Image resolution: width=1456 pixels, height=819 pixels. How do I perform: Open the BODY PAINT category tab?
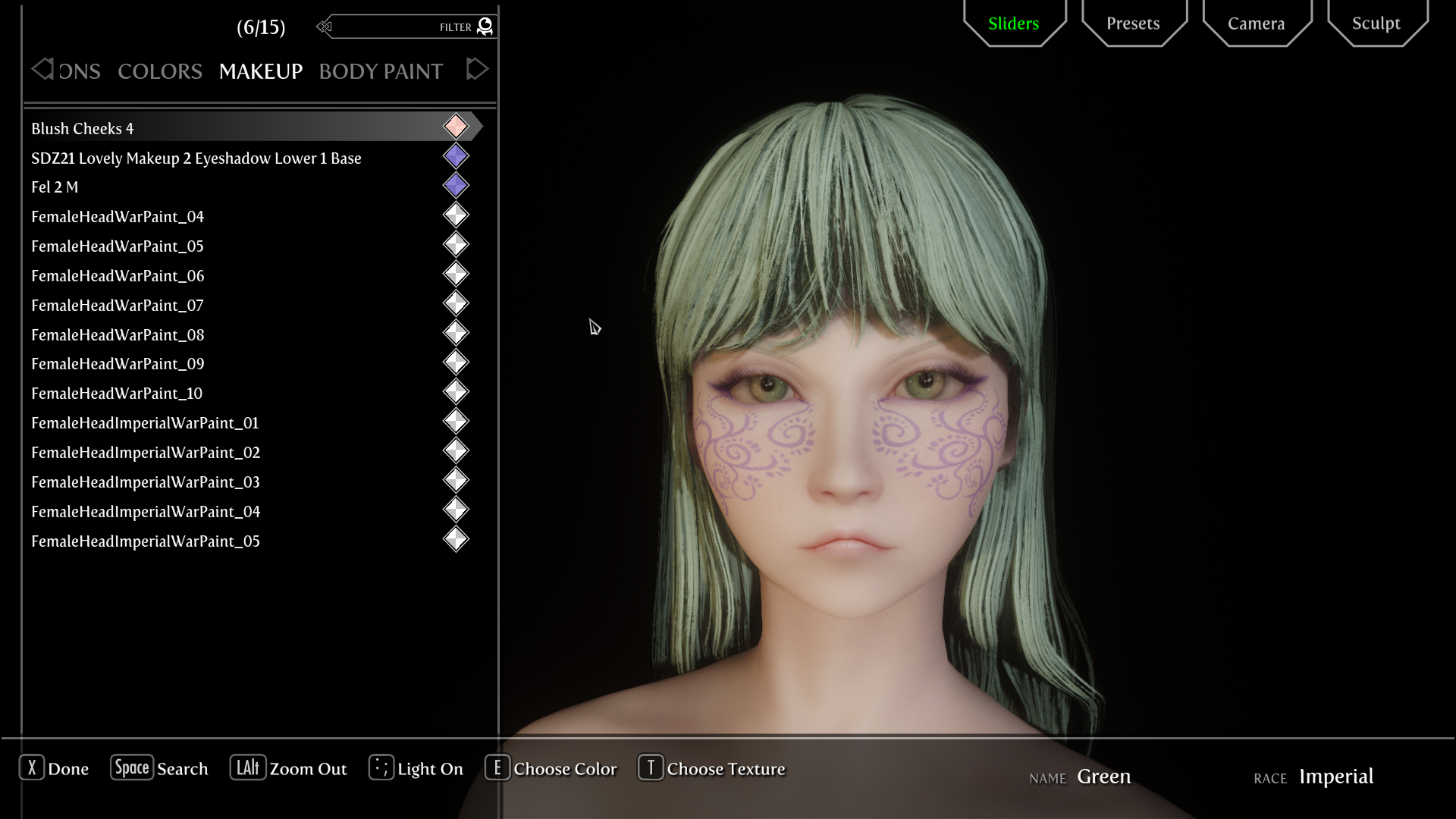[x=381, y=71]
